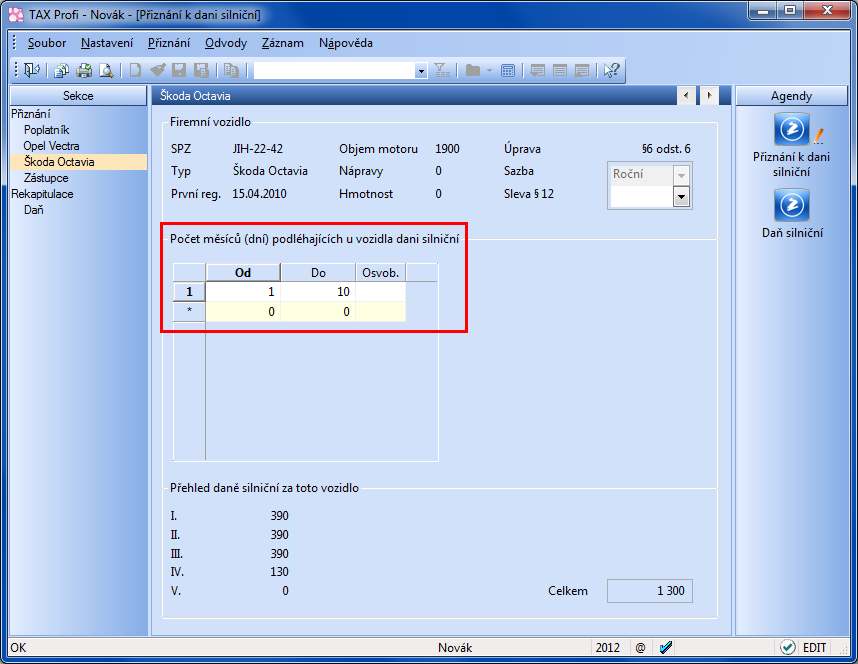858x664 pixels.
Task: Open the Přiznání menu
Action: pos(169,43)
